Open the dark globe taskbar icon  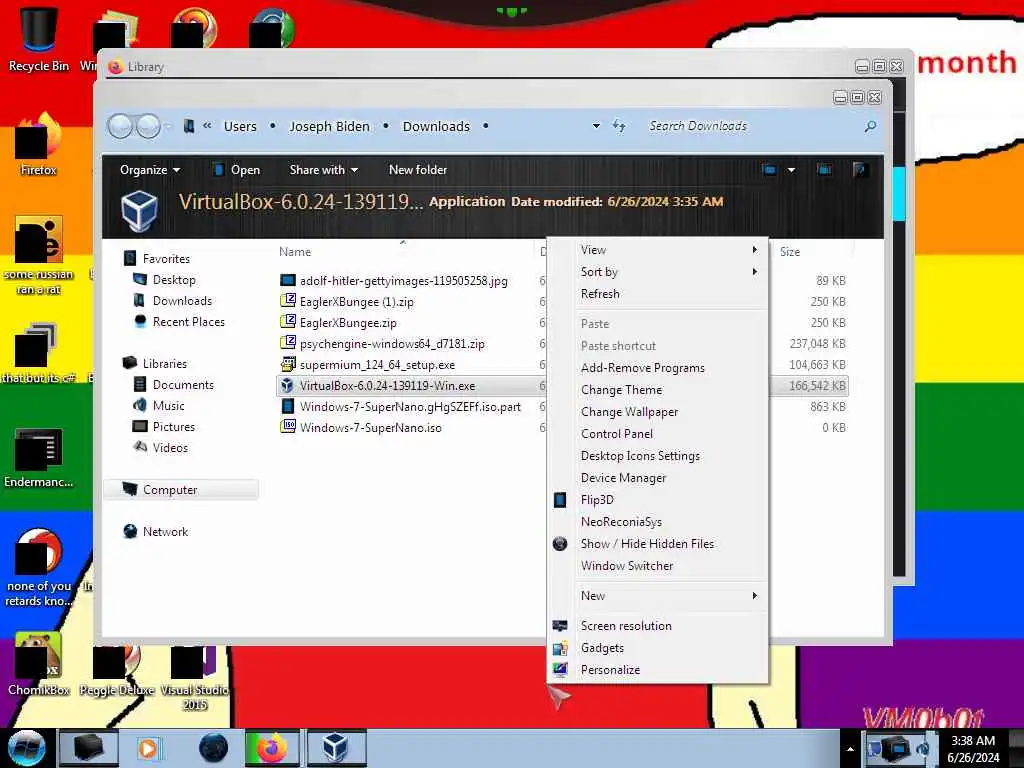213,748
